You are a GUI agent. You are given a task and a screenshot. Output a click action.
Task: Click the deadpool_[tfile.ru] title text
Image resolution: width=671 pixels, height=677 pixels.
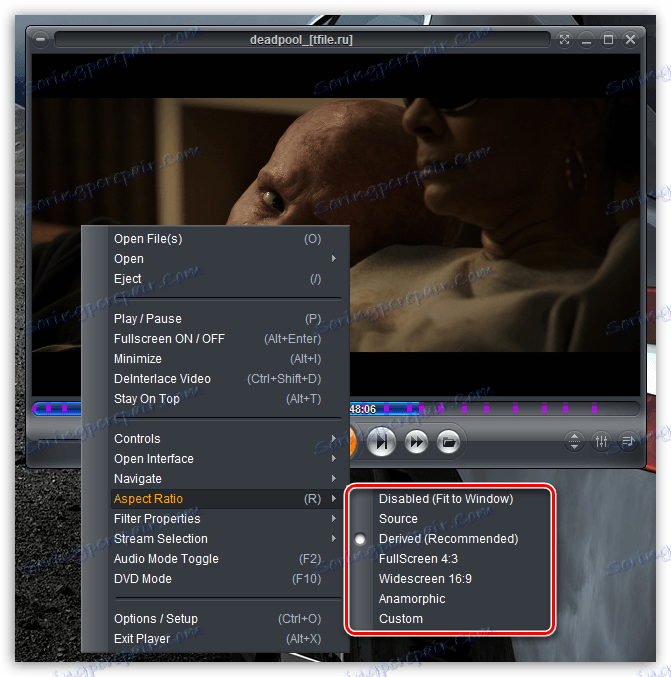point(301,40)
